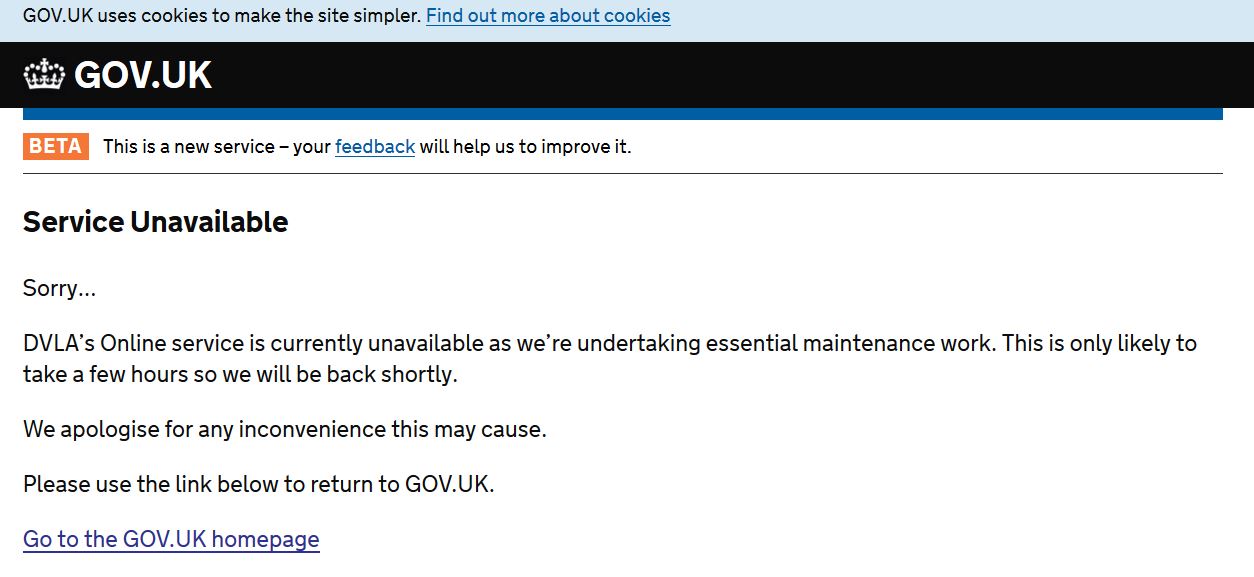Click the 'This is a new service' text

188,147
